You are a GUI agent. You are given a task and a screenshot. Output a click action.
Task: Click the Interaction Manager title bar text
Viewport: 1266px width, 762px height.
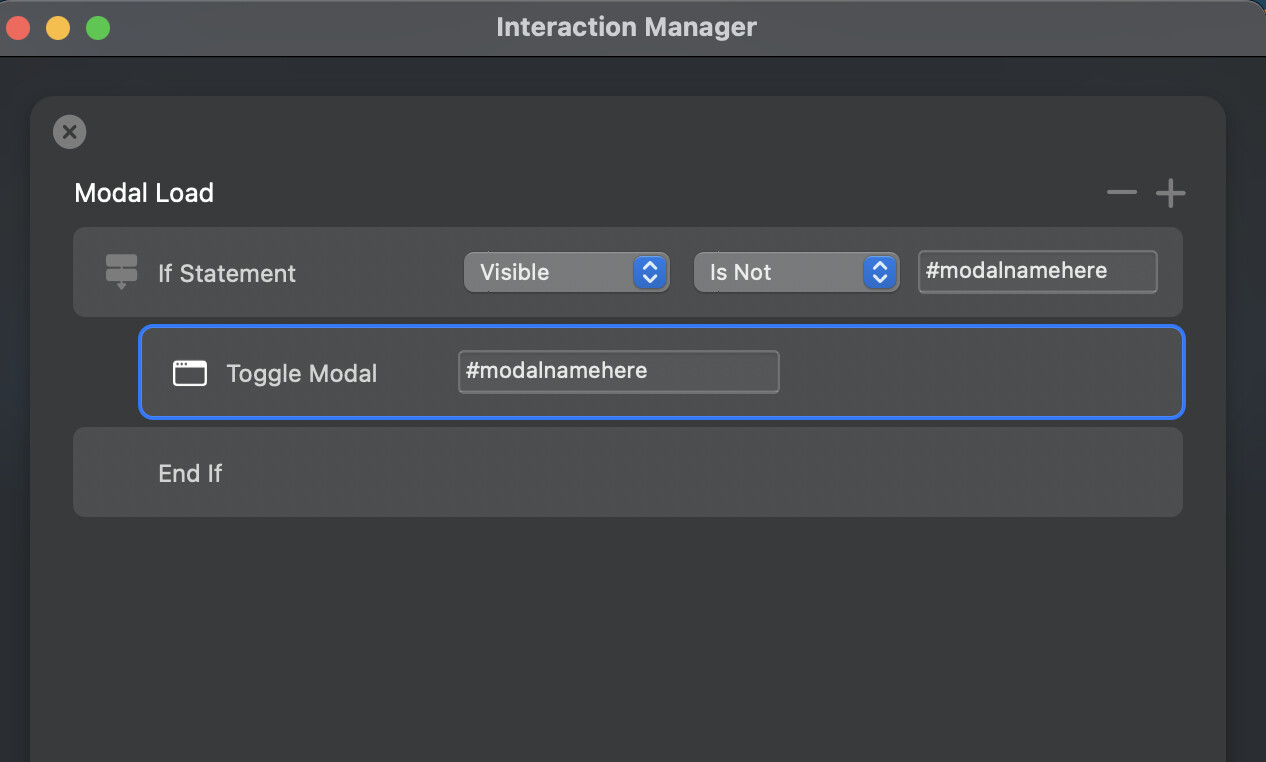pyautogui.click(x=626, y=27)
